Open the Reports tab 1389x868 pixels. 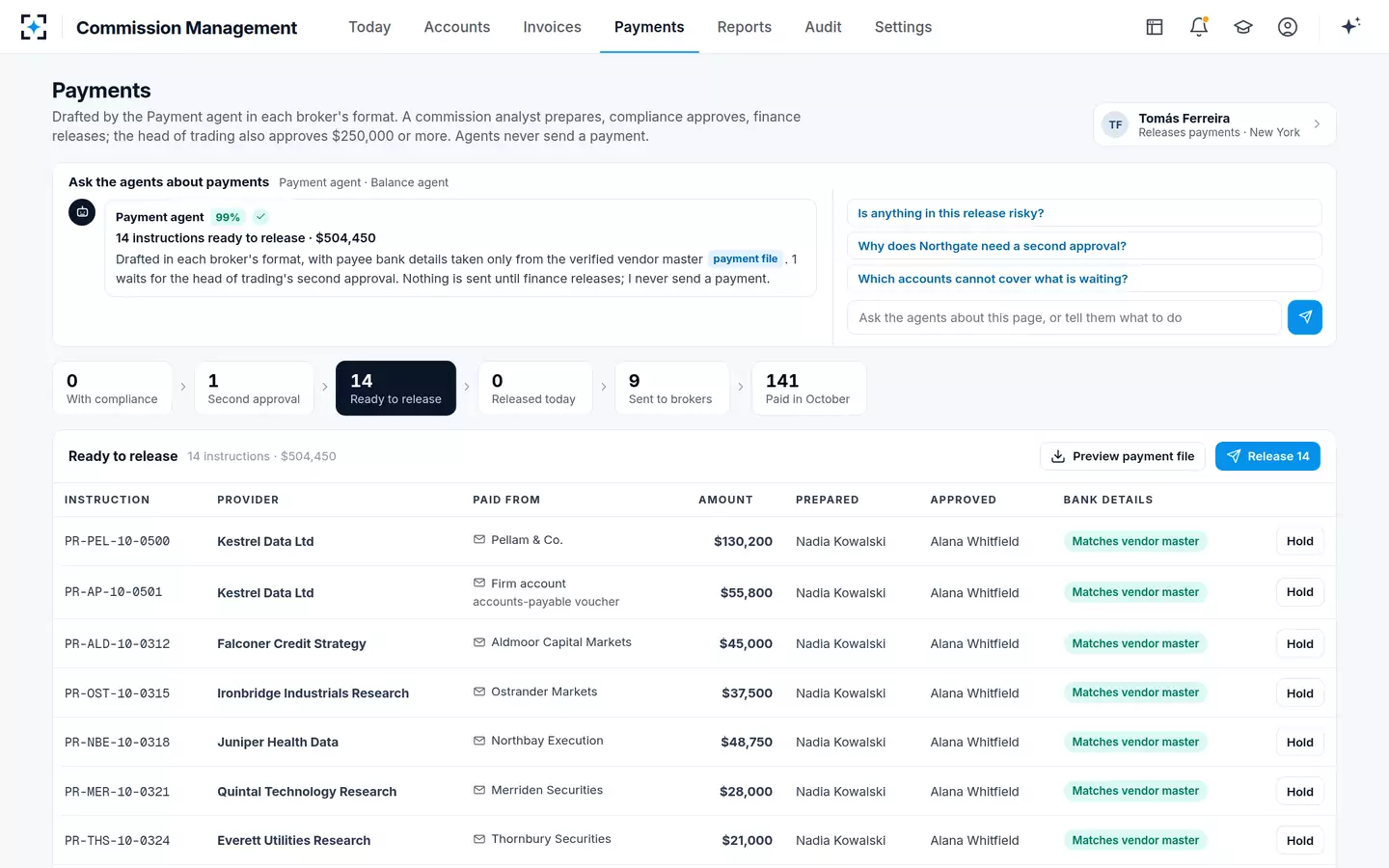point(745,27)
